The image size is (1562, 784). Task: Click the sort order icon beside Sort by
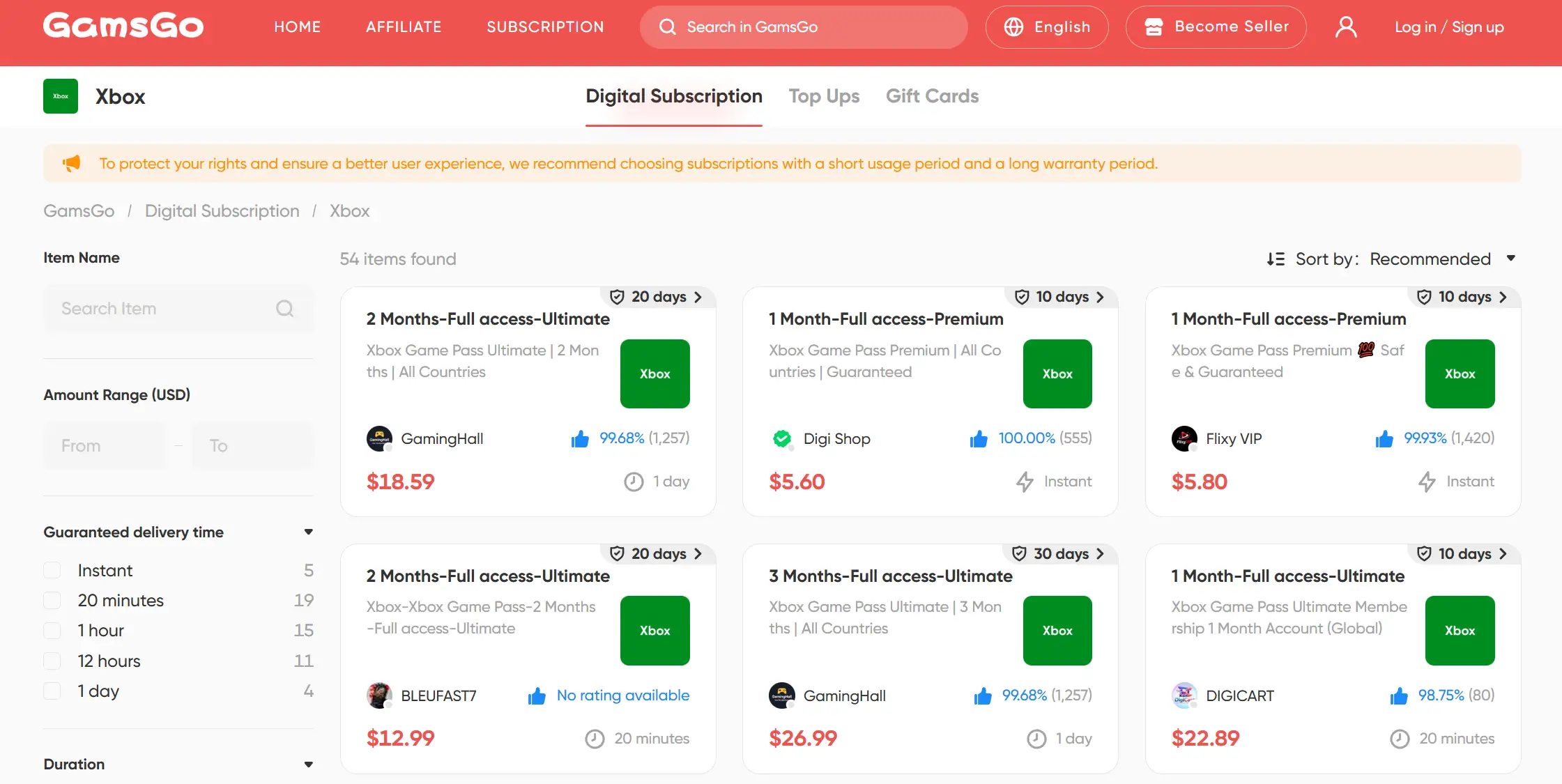1276,259
